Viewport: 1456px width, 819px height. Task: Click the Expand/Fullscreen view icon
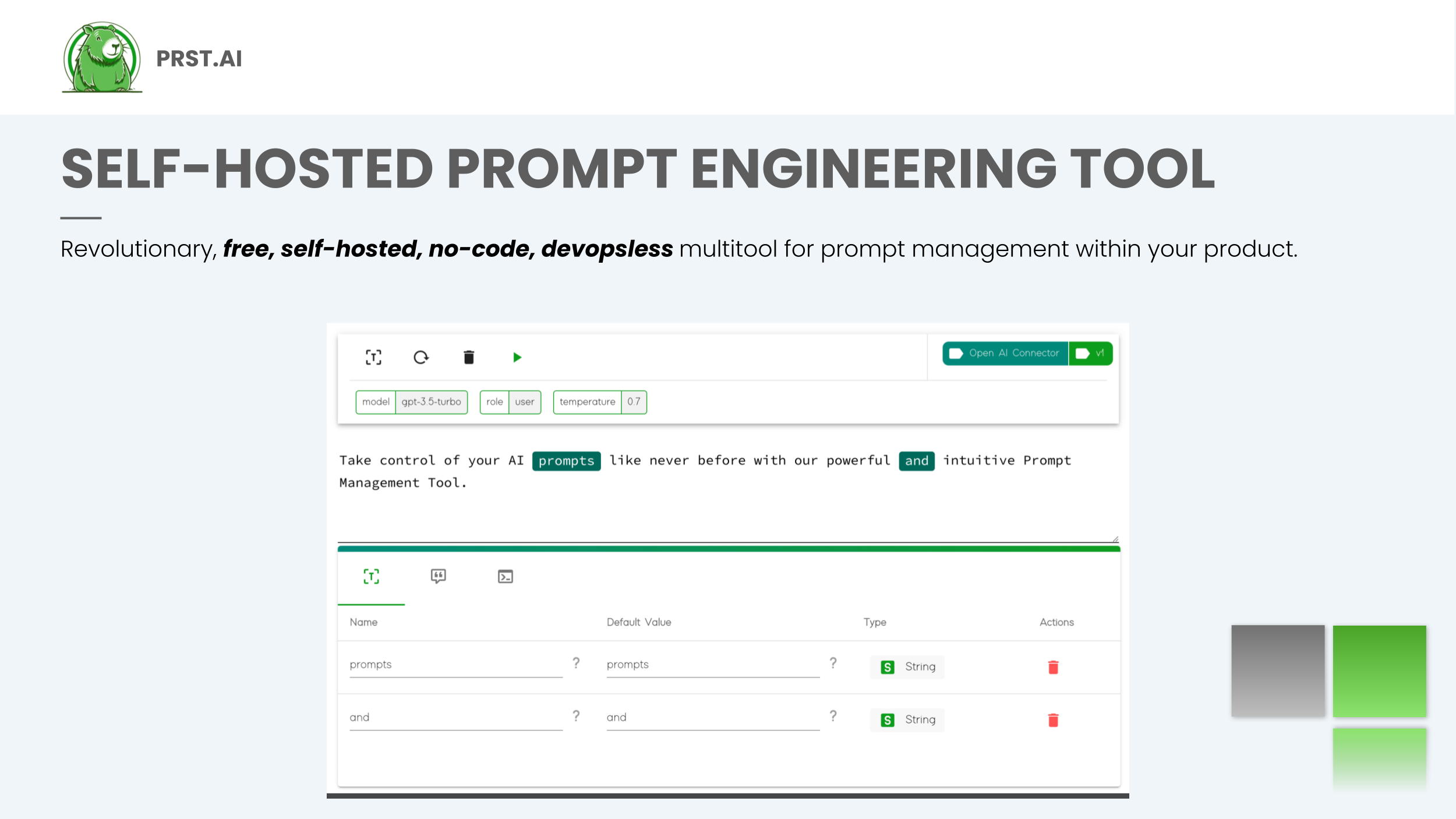[373, 357]
